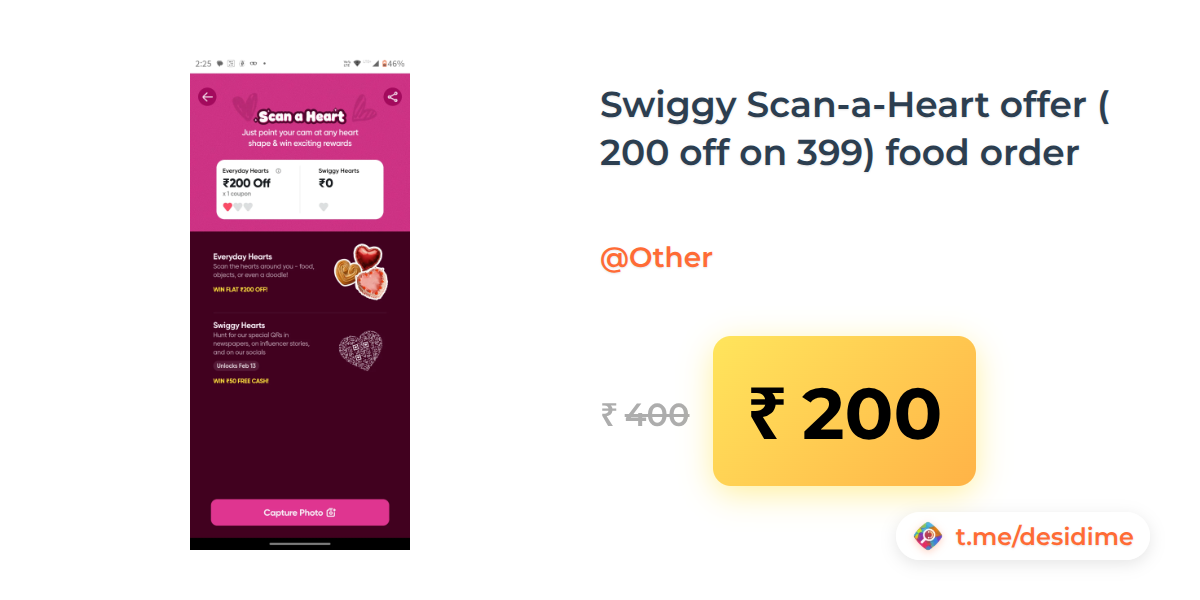Click the yellow ₹ 200 price badge

point(844,411)
